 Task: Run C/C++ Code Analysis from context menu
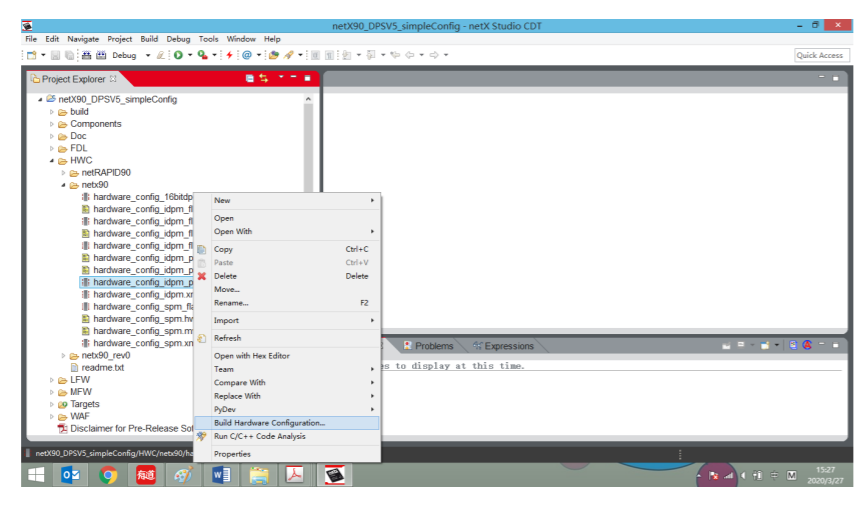point(287,436)
